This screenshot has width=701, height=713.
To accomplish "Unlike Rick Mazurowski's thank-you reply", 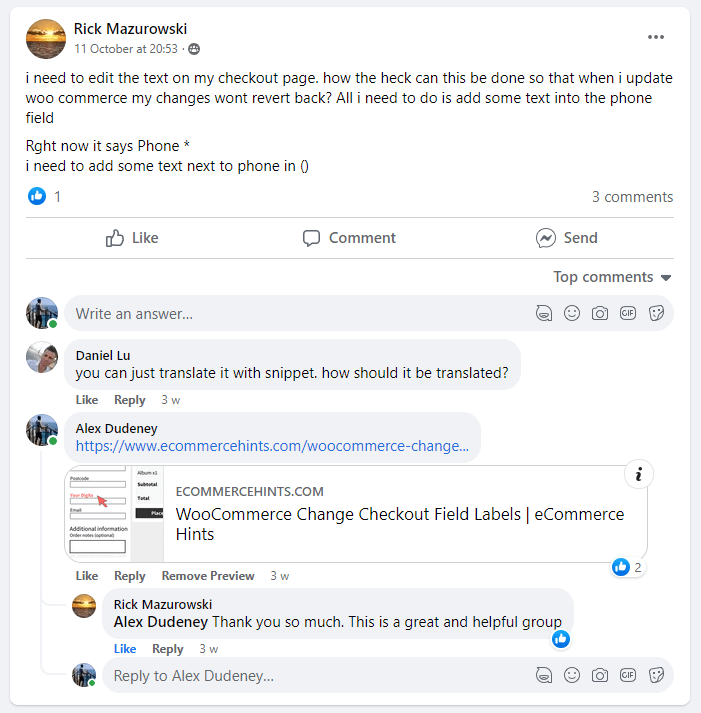I will point(125,649).
